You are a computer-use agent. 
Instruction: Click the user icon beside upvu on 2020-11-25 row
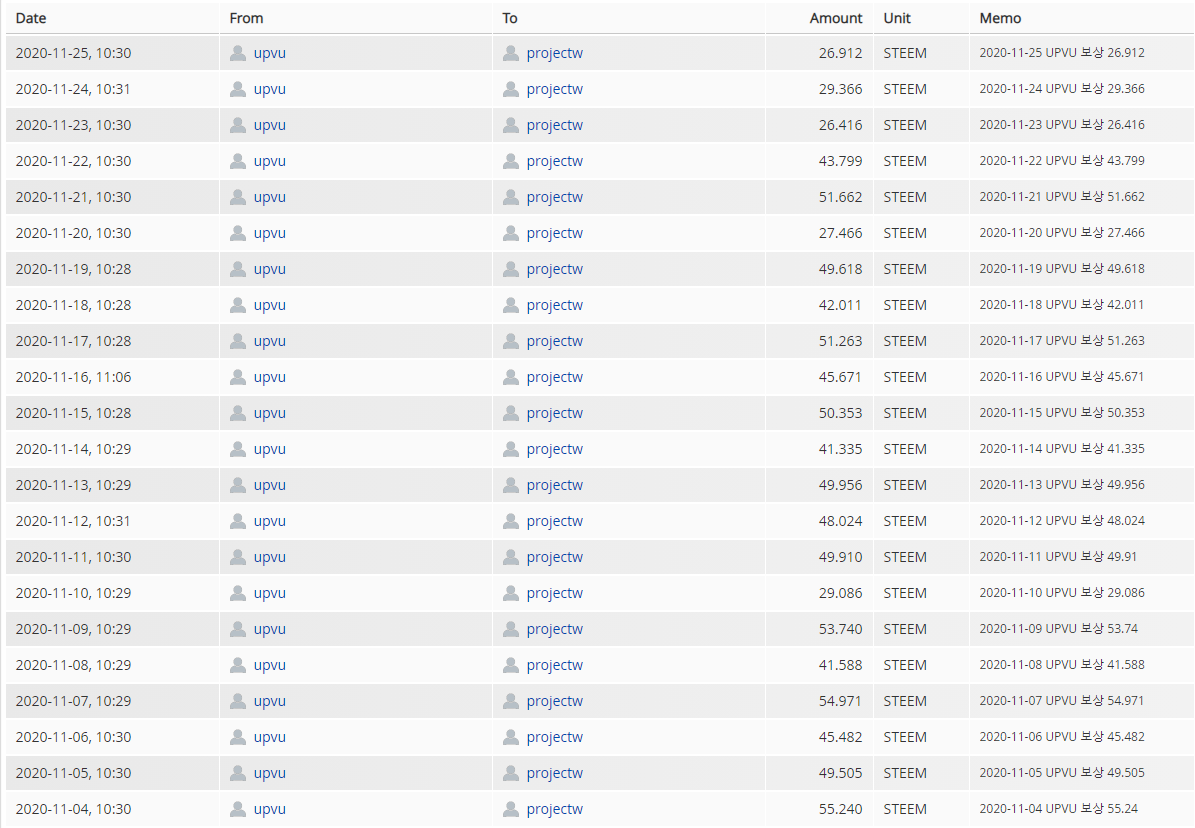[x=238, y=53]
